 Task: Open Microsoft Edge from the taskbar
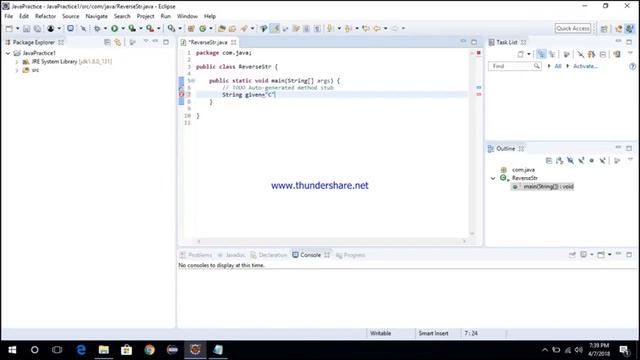click(x=81, y=350)
